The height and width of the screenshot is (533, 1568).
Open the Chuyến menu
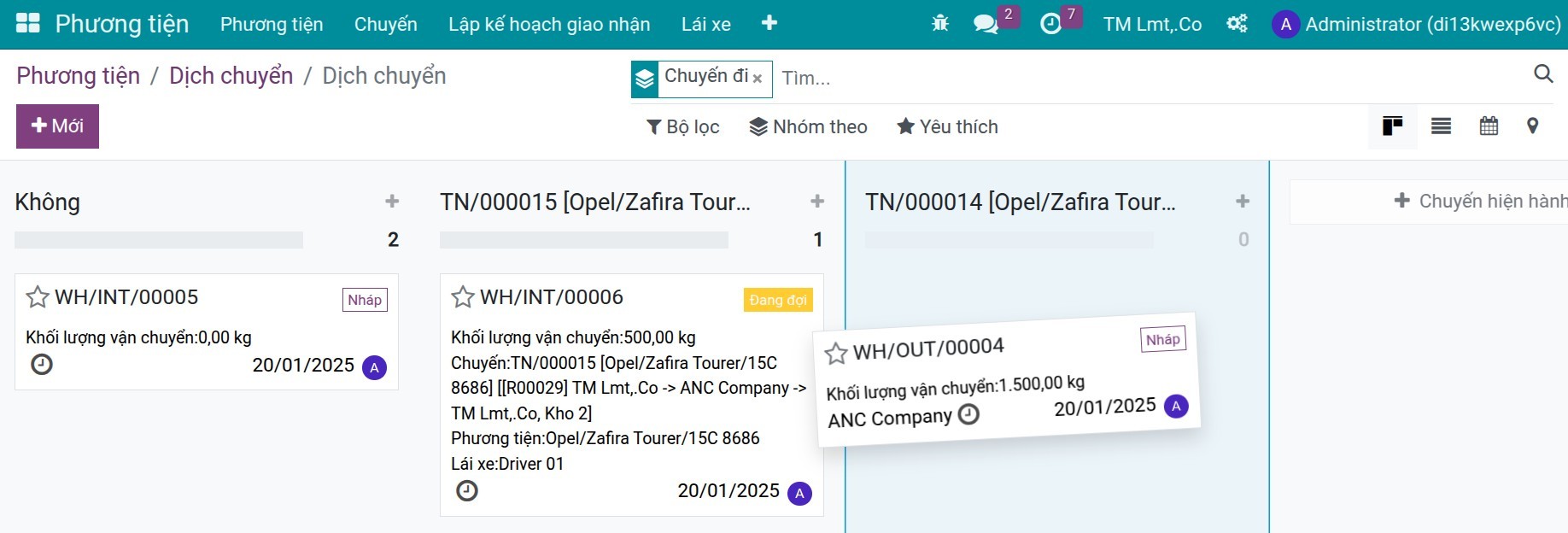pos(386,24)
